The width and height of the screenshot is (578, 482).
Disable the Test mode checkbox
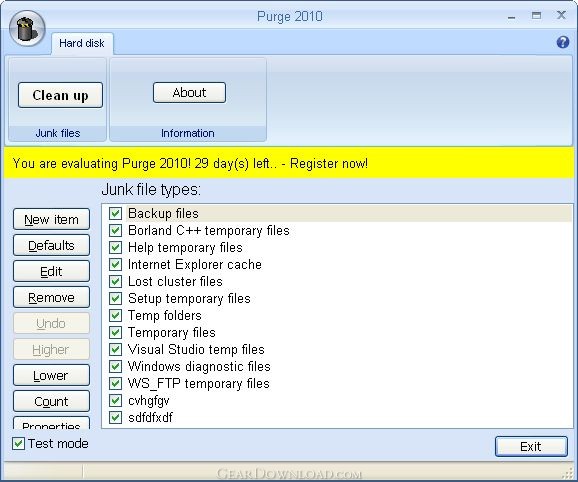(18, 444)
